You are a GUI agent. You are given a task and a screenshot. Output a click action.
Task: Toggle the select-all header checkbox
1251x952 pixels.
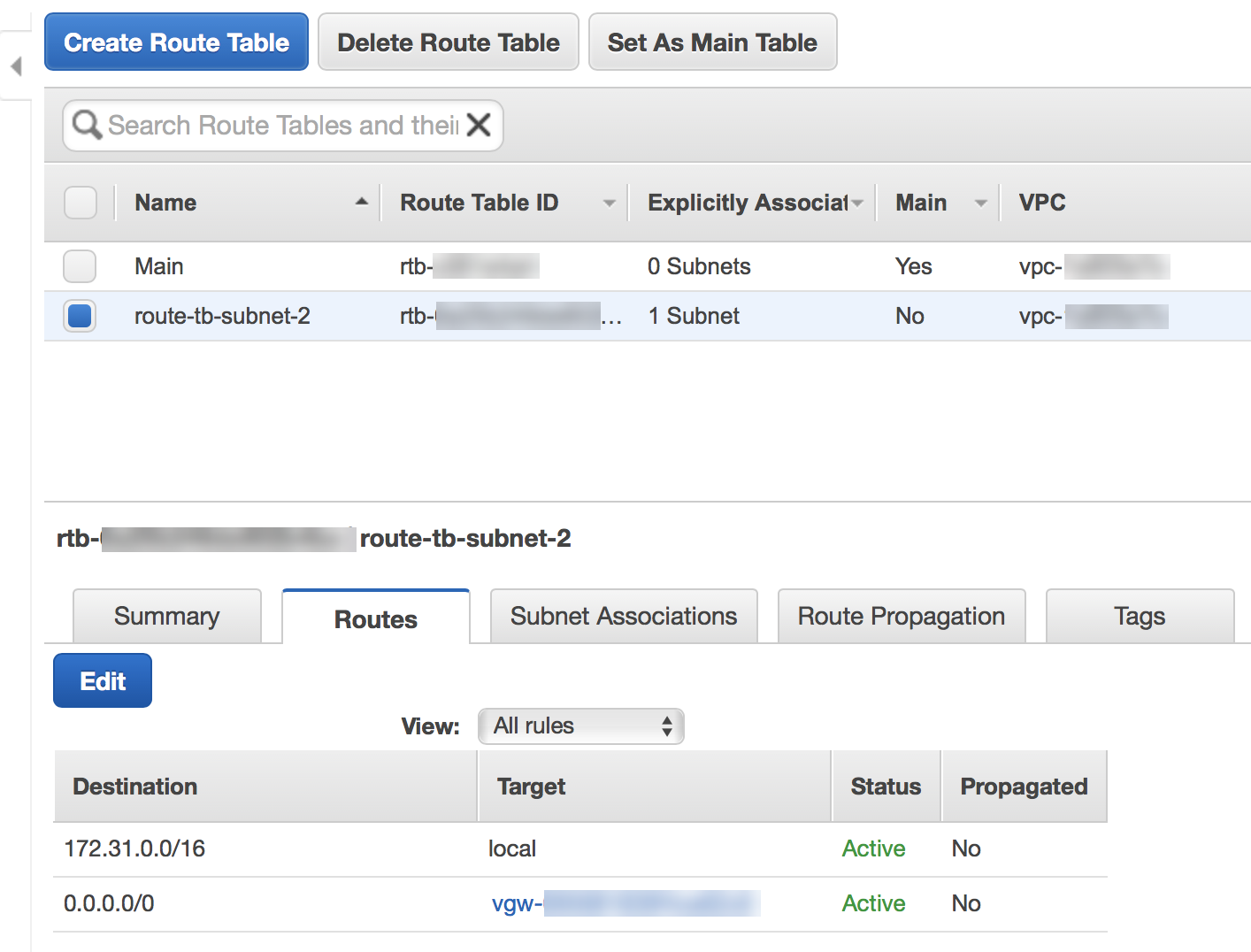tap(81, 203)
